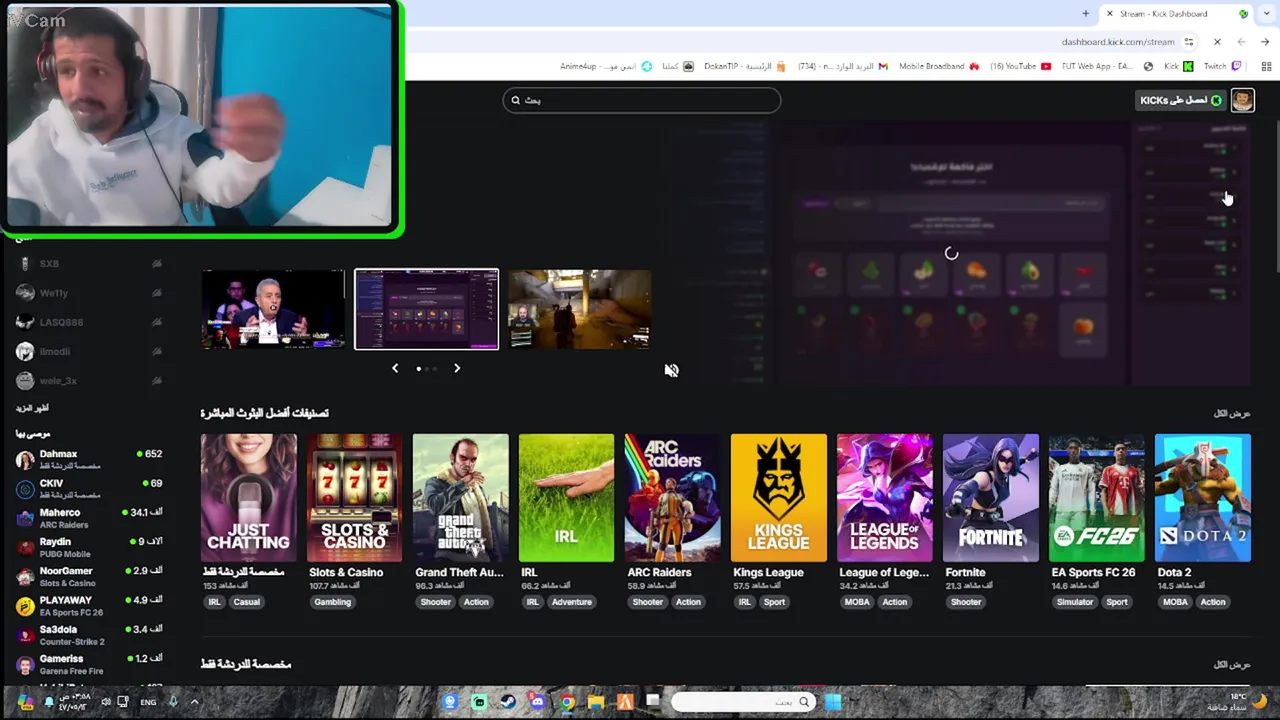Open the Dota 2 category cover
The height and width of the screenshot is (720, 1280).
[x=1202, y=497]
